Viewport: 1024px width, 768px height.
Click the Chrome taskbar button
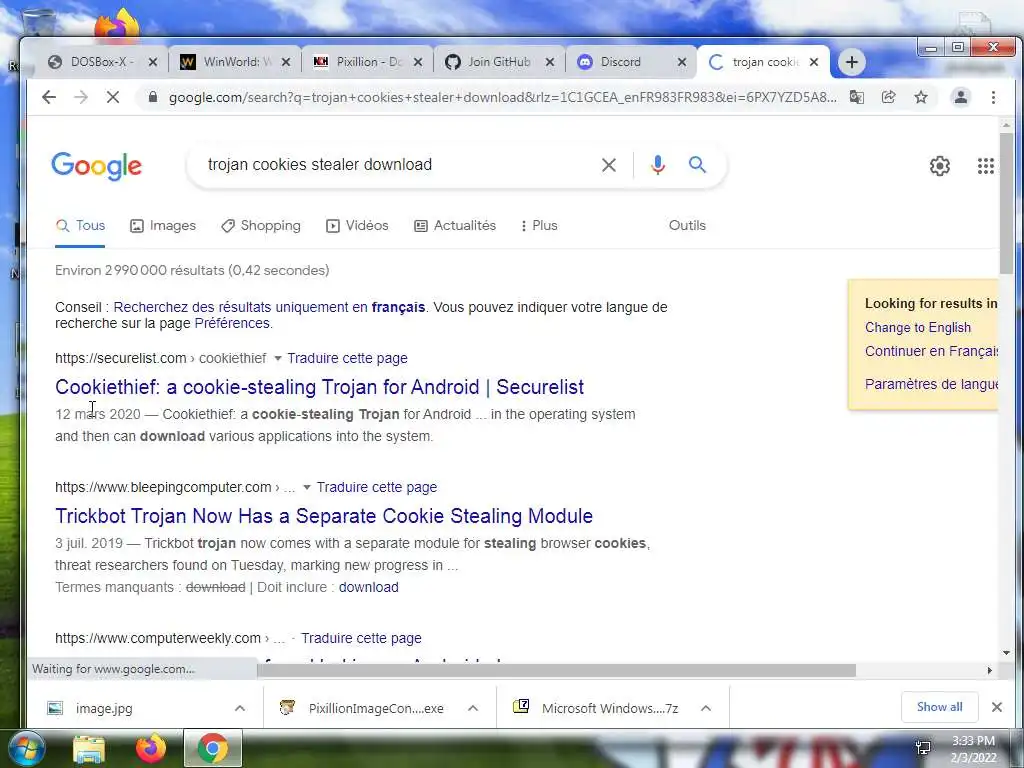click(x=213, y=748)
